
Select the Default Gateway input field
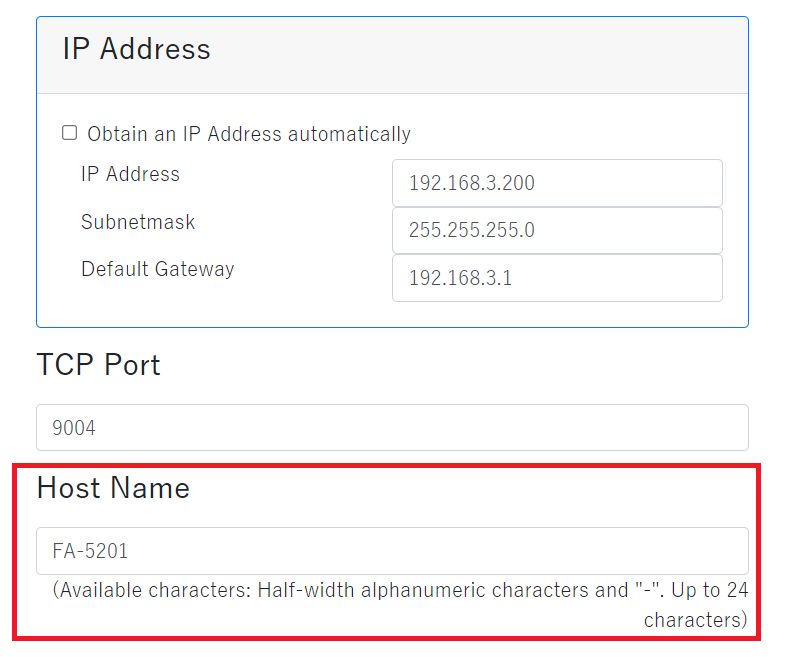pos(556,278)
